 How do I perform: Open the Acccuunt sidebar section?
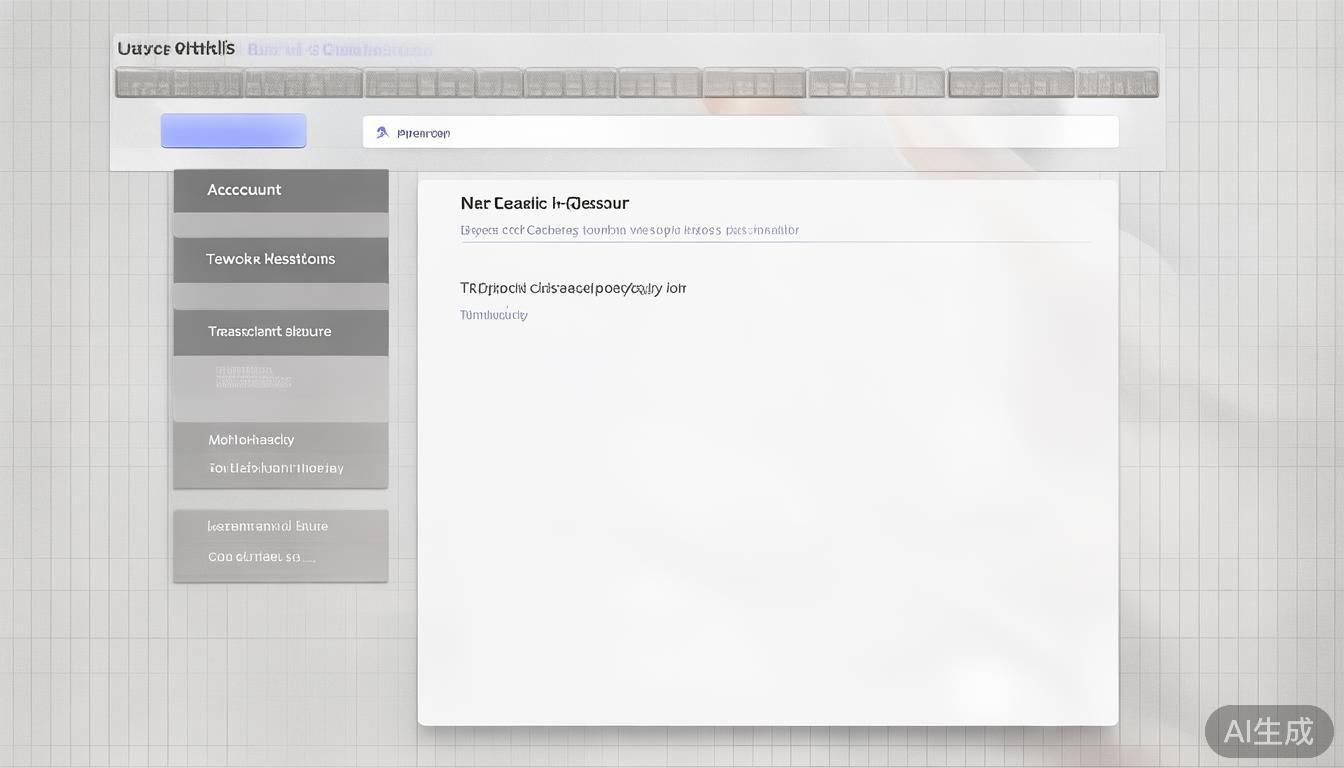[280, 190]
